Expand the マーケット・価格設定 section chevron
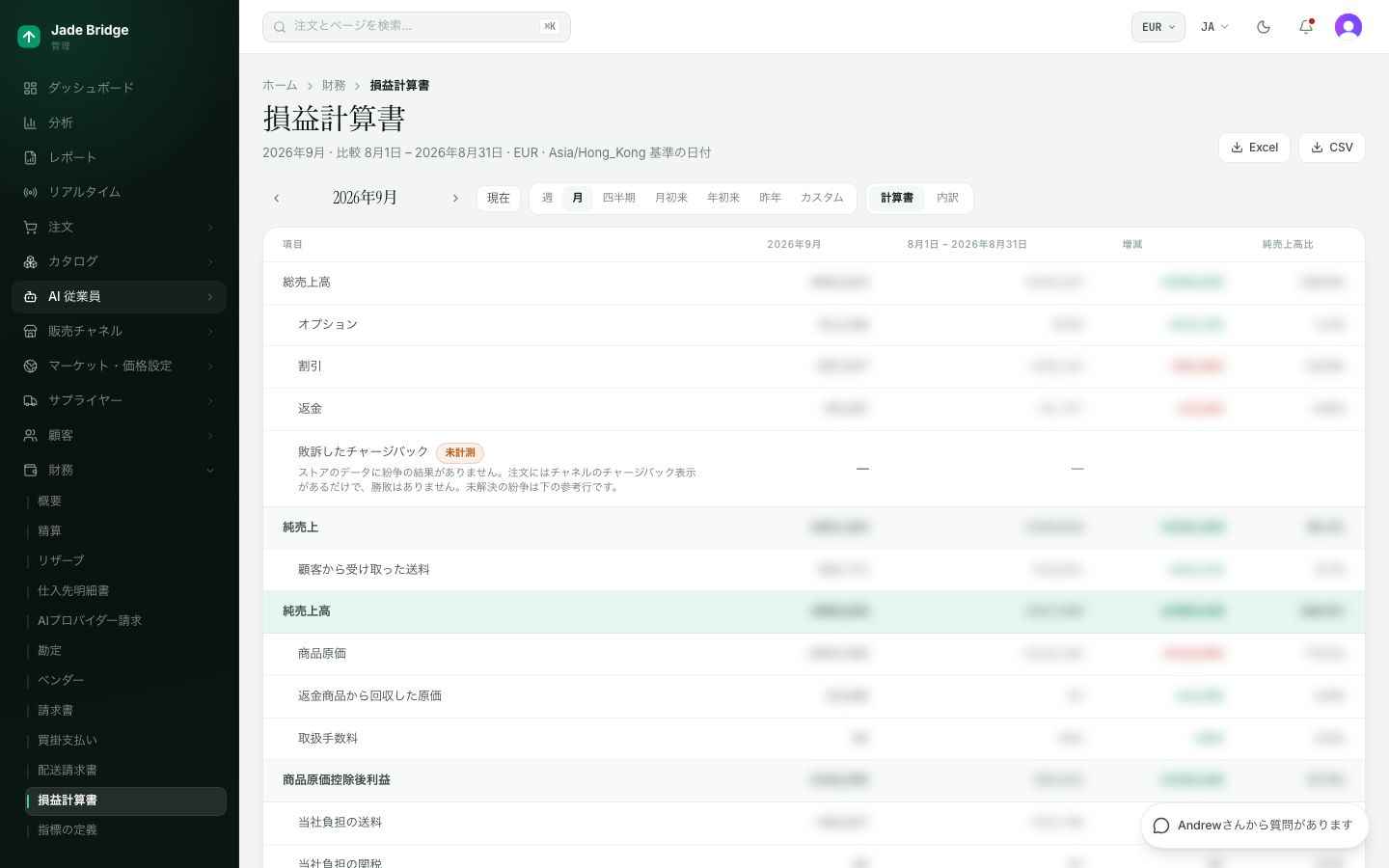The width and height of the screenshot is (1389, 868). [x=210, y=366]
